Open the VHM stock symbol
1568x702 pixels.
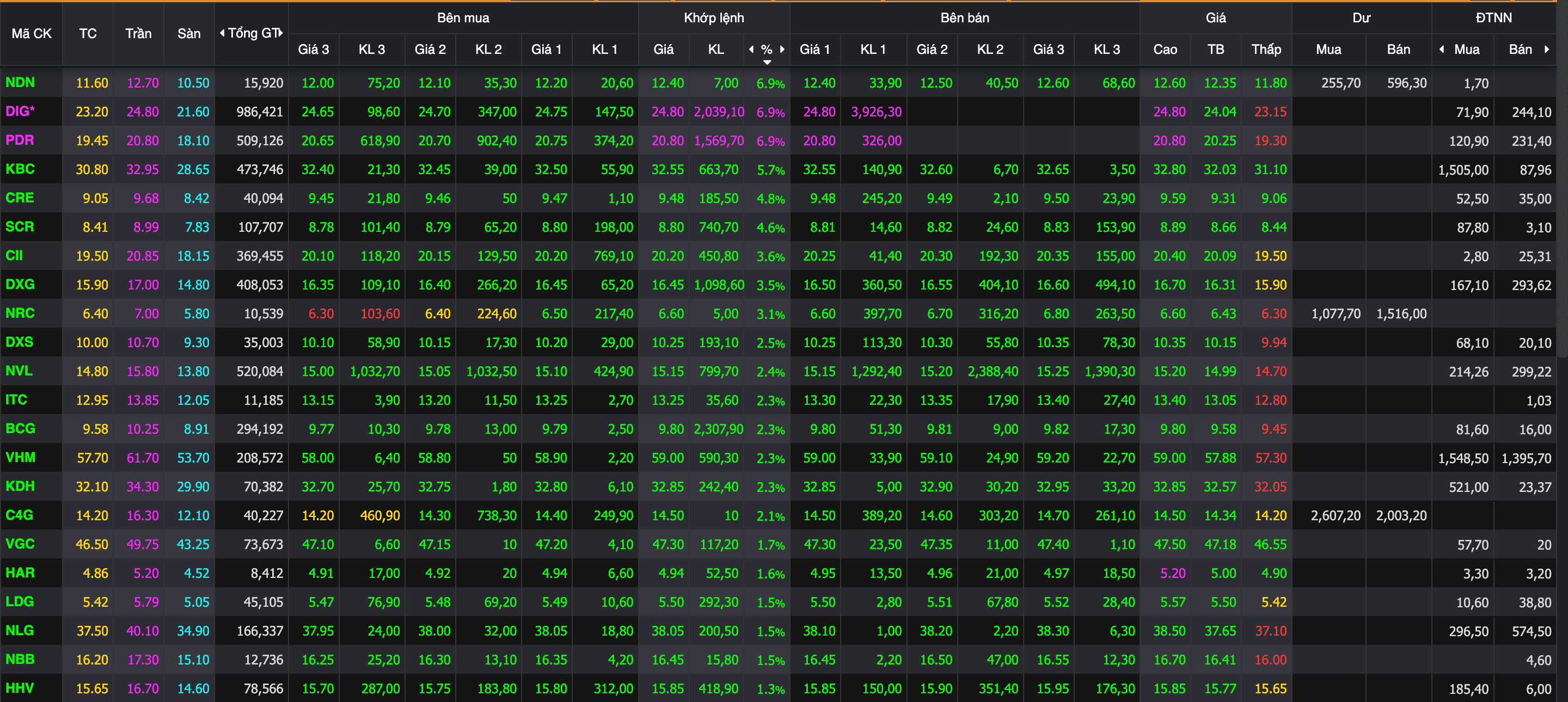21,457
